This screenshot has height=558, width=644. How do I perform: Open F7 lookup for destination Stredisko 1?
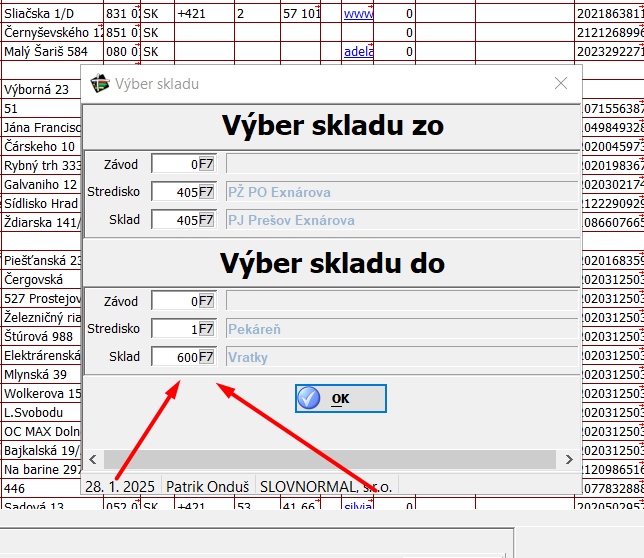(x=206, y=328)
